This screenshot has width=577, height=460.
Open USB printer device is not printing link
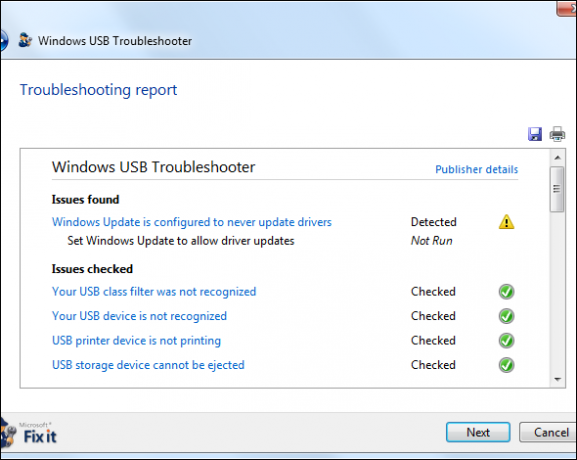coord(136,341)
